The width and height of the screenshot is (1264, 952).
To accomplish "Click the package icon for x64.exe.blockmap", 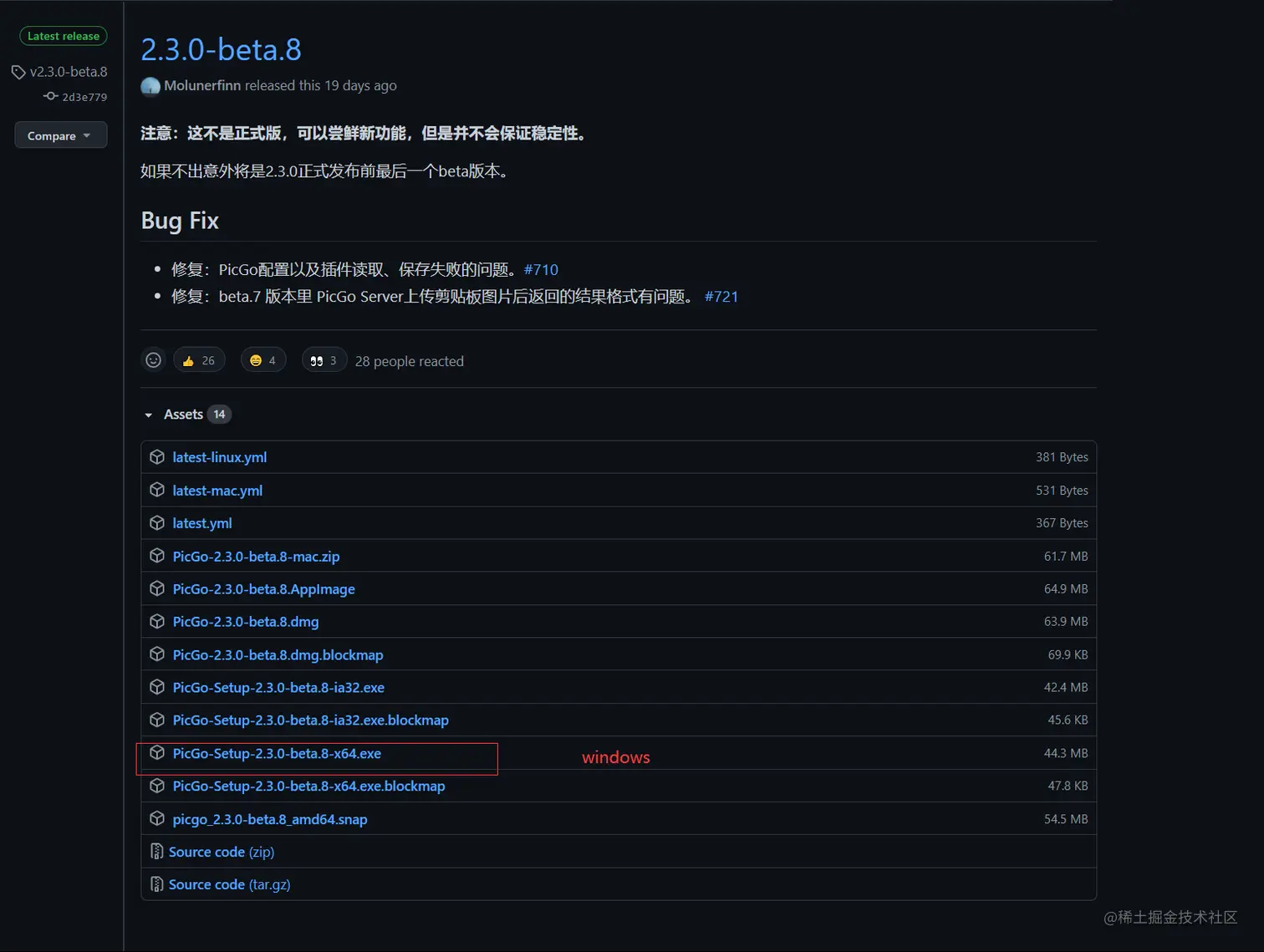I will click(157, 786).
